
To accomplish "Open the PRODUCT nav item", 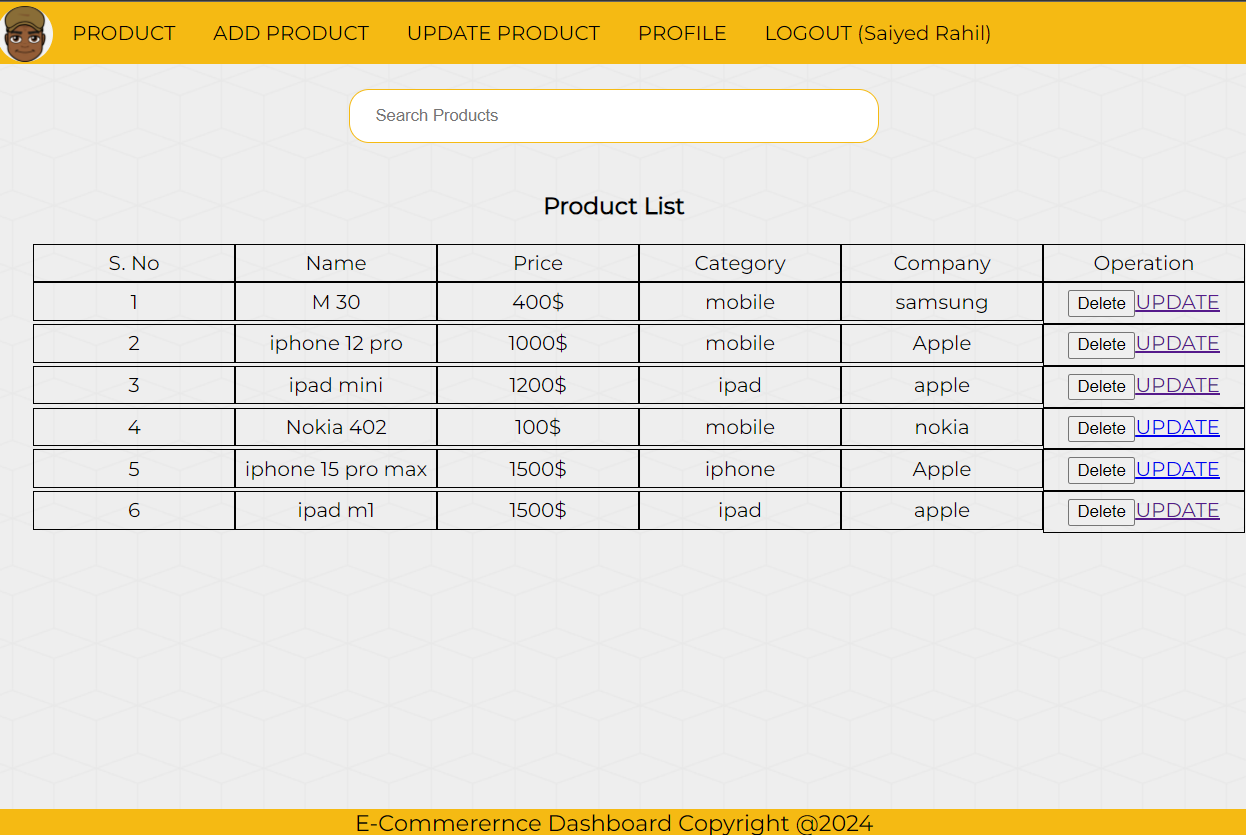I will (124, 33).
